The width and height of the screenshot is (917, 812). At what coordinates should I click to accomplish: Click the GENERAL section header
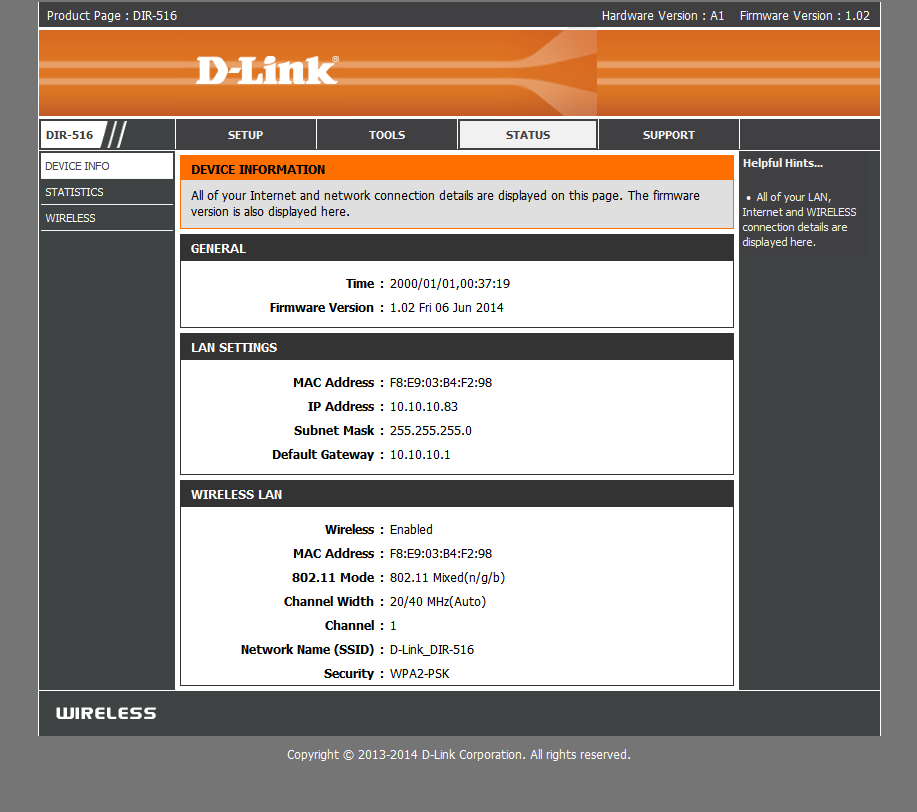pyautogui.click(x=457, y=248)
